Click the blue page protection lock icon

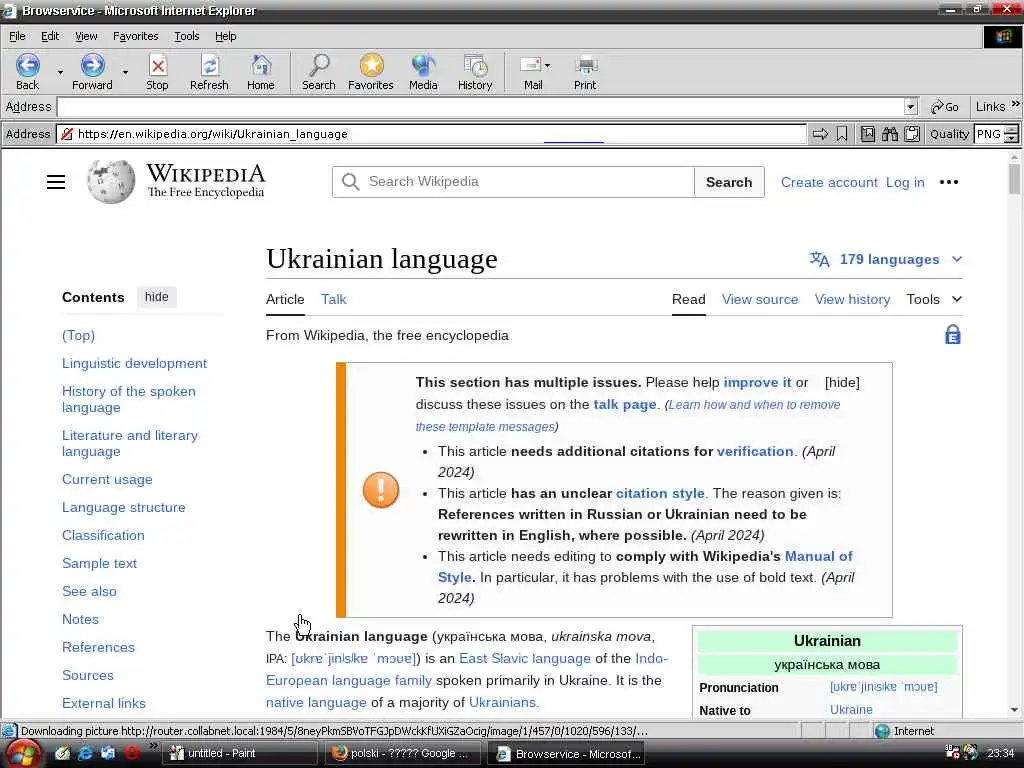point(953,335)
